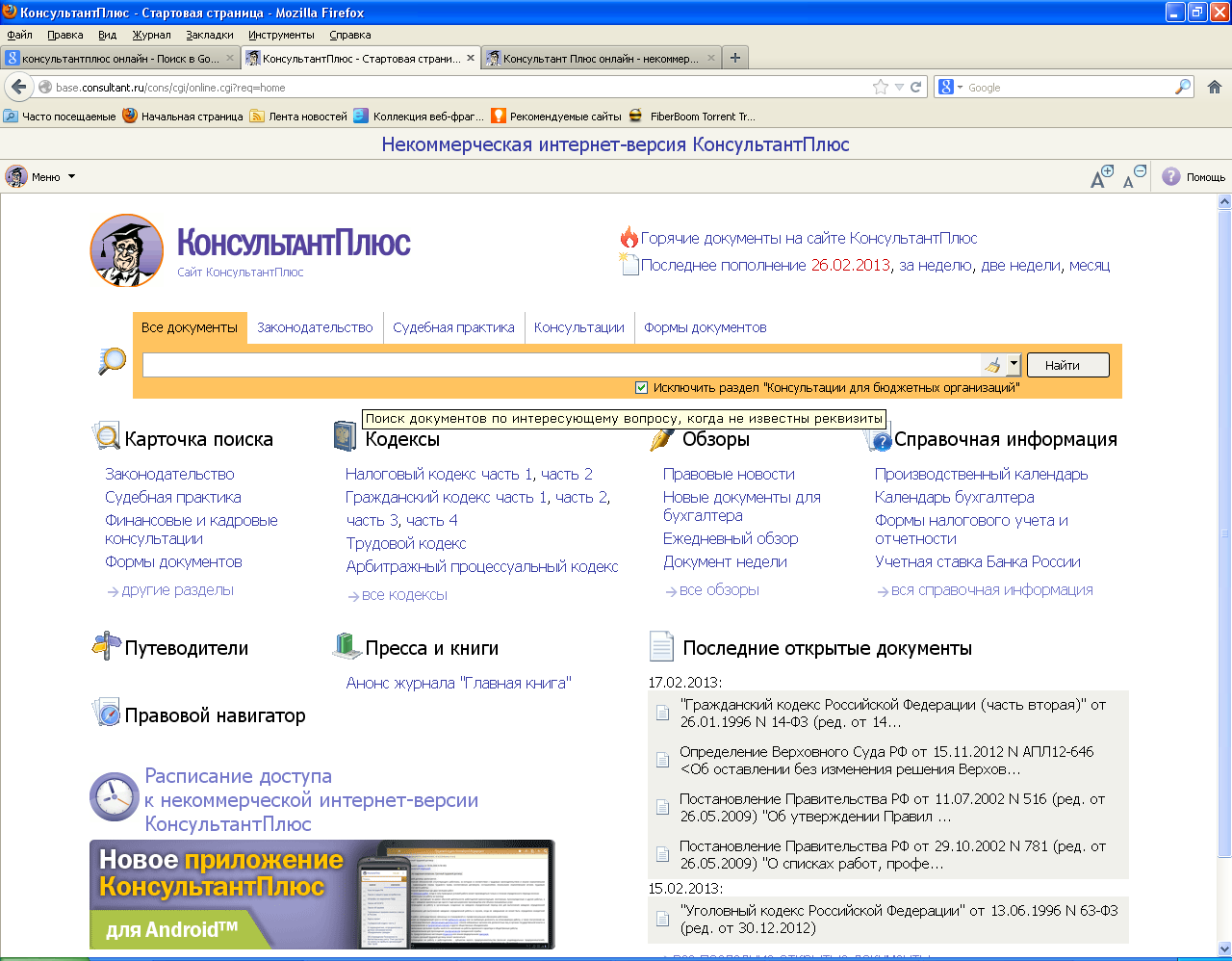1232x961 pixels.
Task: Click the professor logo of КонсультантПлюс
Action: coord(127,250)
